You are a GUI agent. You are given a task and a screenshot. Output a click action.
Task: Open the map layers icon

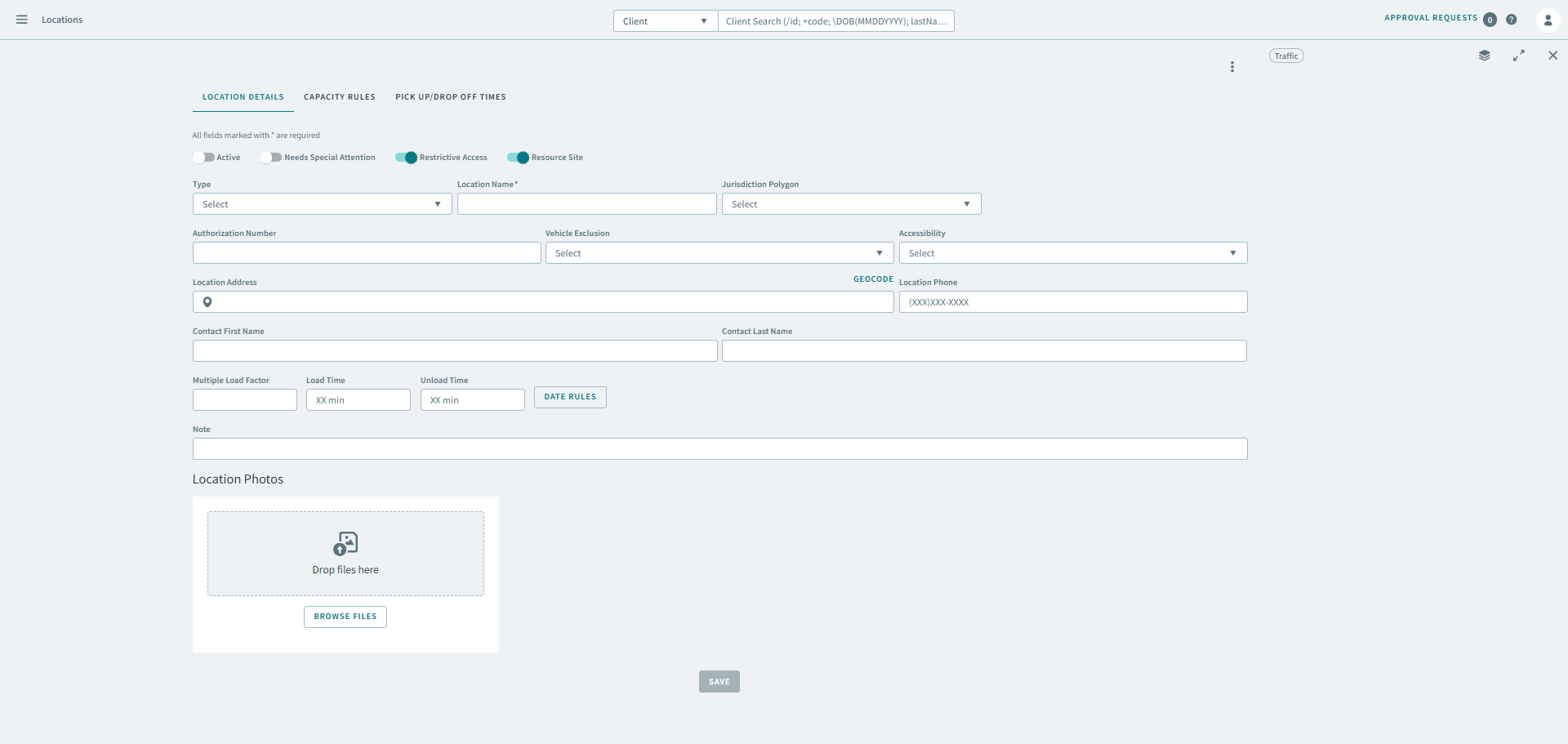point(1484,56)
